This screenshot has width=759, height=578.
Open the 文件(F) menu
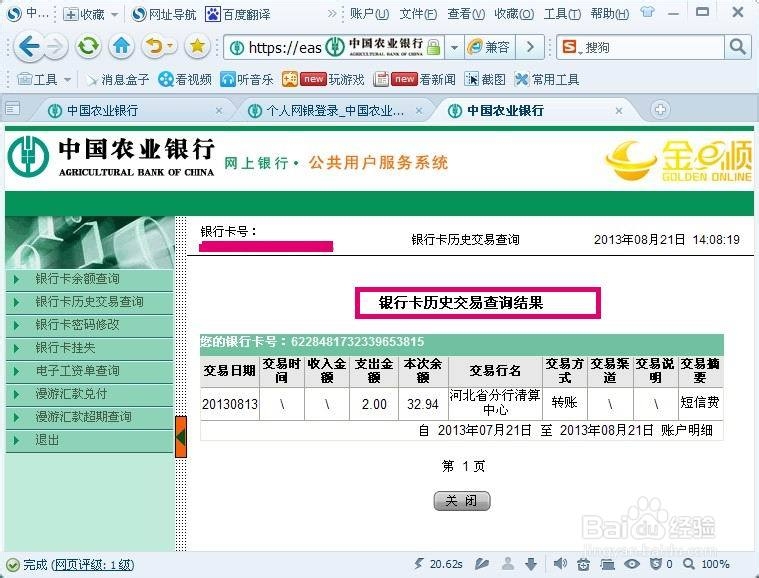418,14
